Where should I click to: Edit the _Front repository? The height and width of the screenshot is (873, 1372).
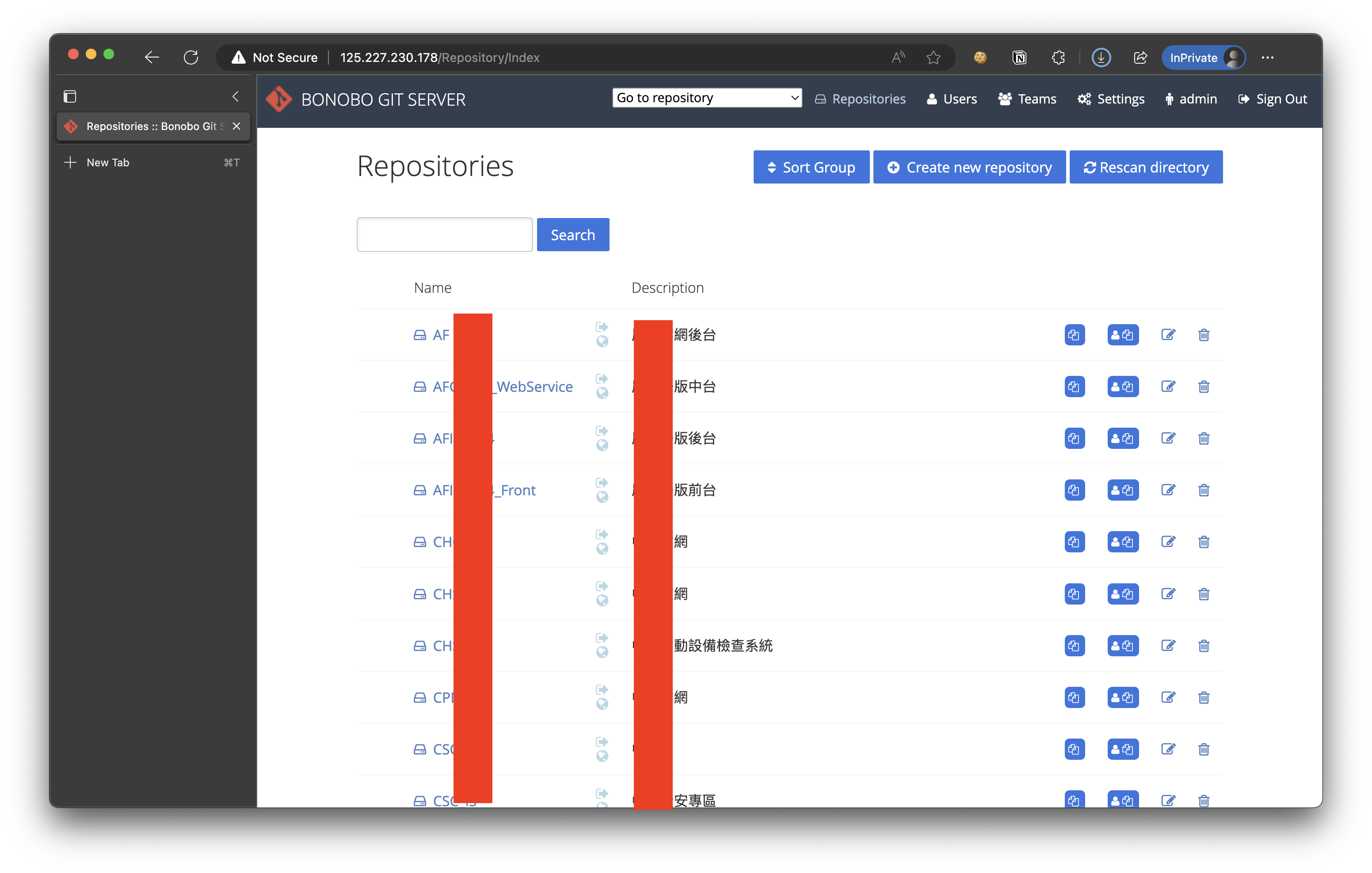[1168, 490]
